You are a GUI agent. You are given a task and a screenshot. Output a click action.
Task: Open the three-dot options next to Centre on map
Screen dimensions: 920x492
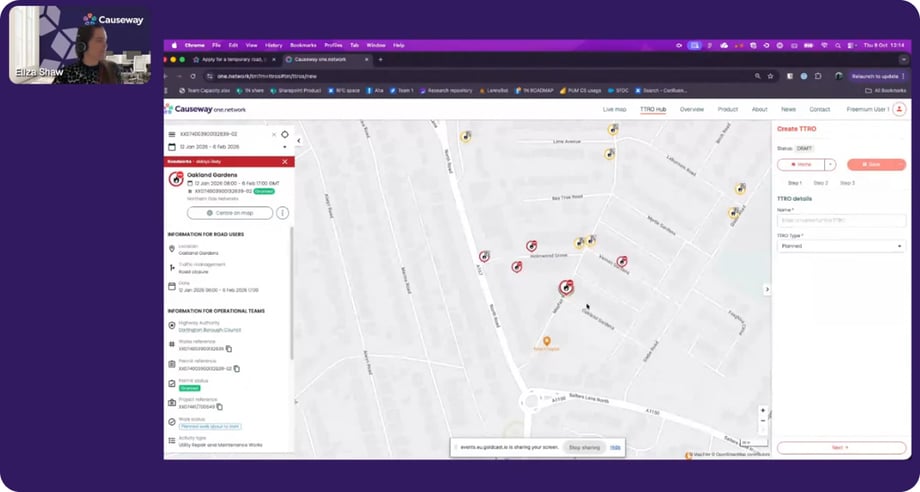(x=283, y=213)
